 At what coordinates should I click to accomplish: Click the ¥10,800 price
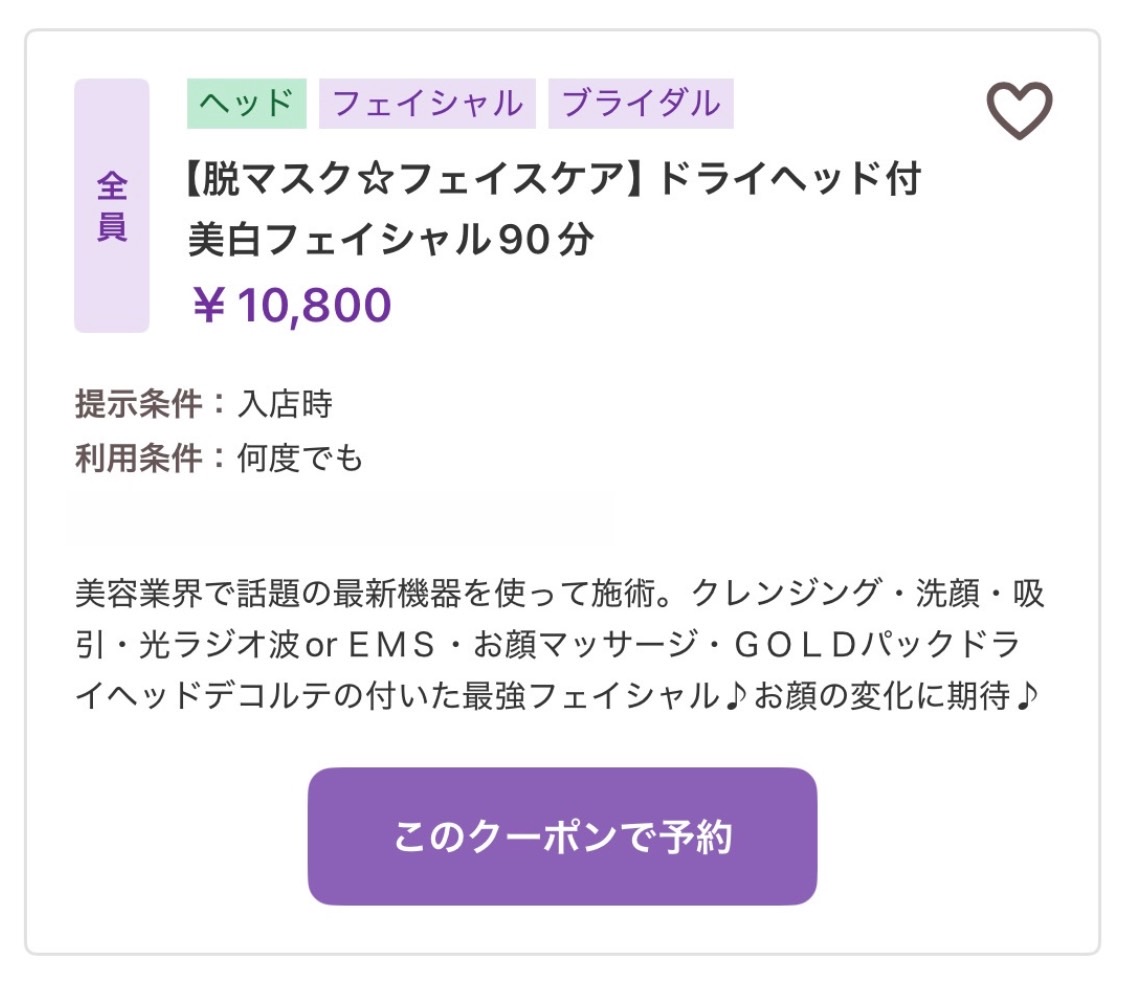(292, 306)
